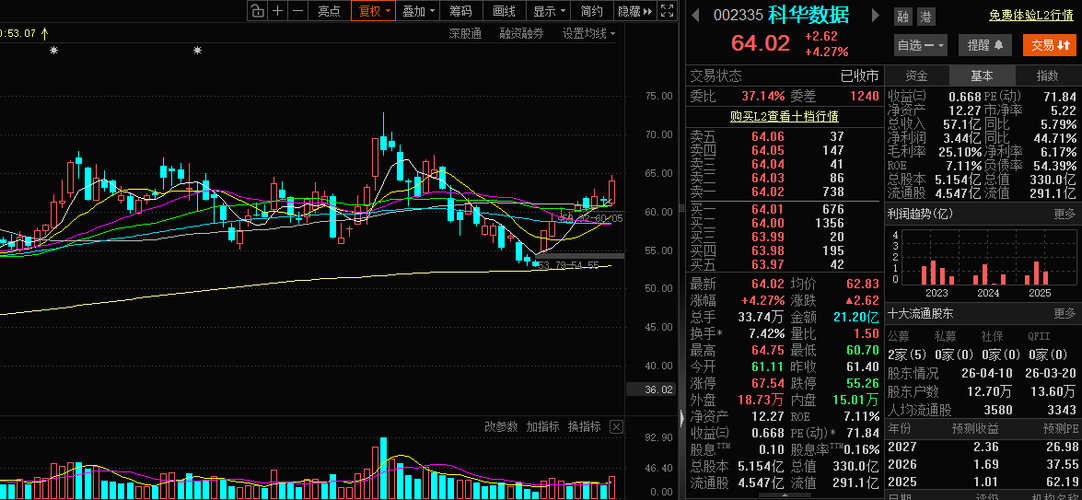Toggle 亮点 highlights on chart
This screenshot has height=500, width=1082.
[x=328, y=10]
